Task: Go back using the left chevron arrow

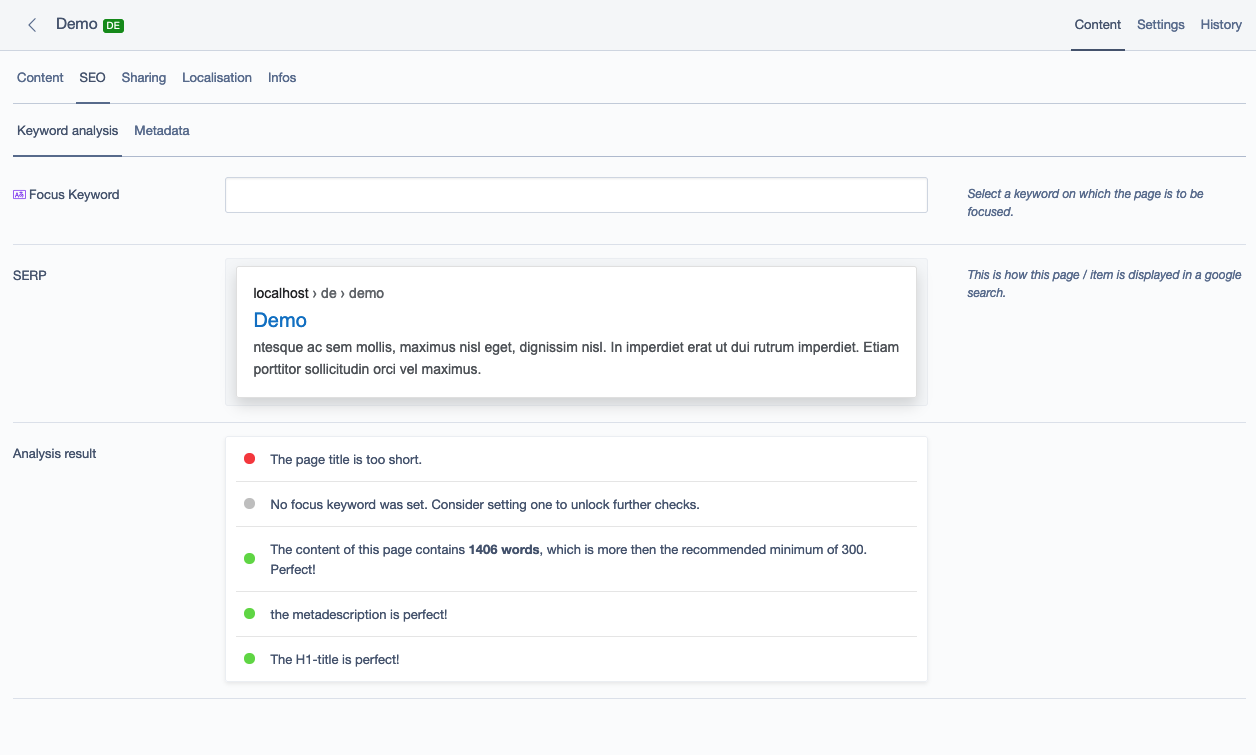Action: tap(32, 25)
